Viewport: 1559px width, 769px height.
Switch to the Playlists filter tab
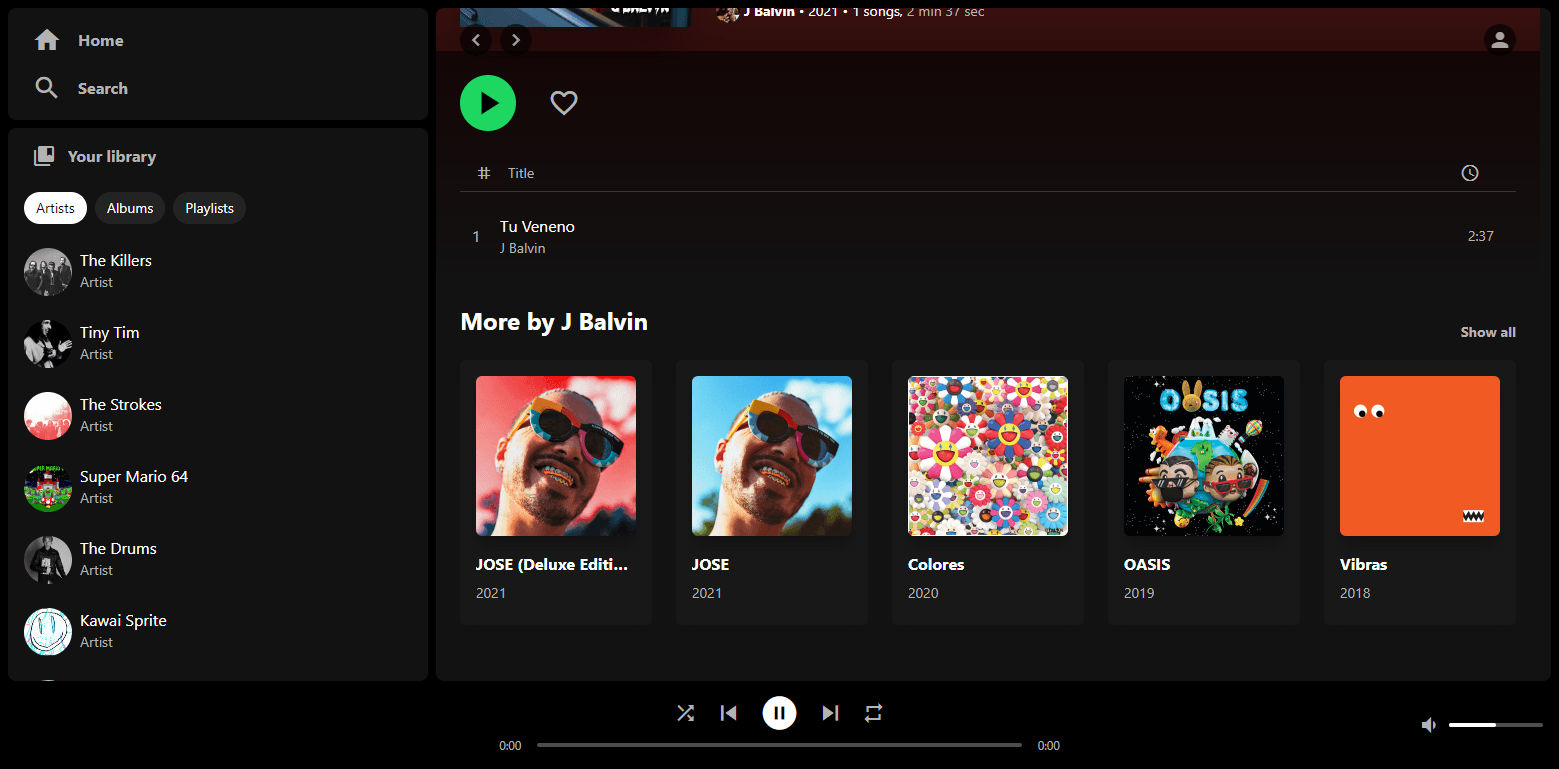[x=209, y=208]
